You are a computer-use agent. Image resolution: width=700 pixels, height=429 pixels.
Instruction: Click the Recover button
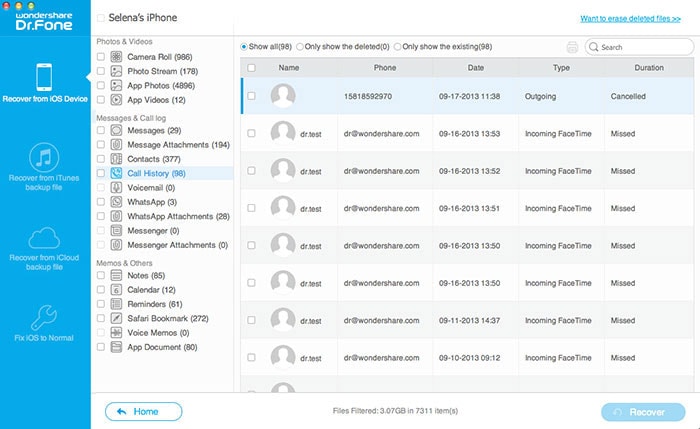[x=643, y=412]
